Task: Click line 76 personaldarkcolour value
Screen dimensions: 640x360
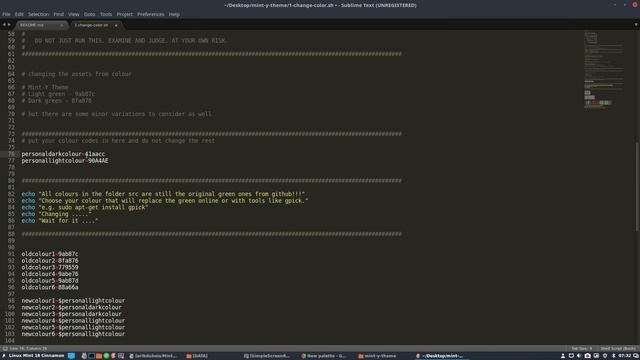Action: click(95, 154)
